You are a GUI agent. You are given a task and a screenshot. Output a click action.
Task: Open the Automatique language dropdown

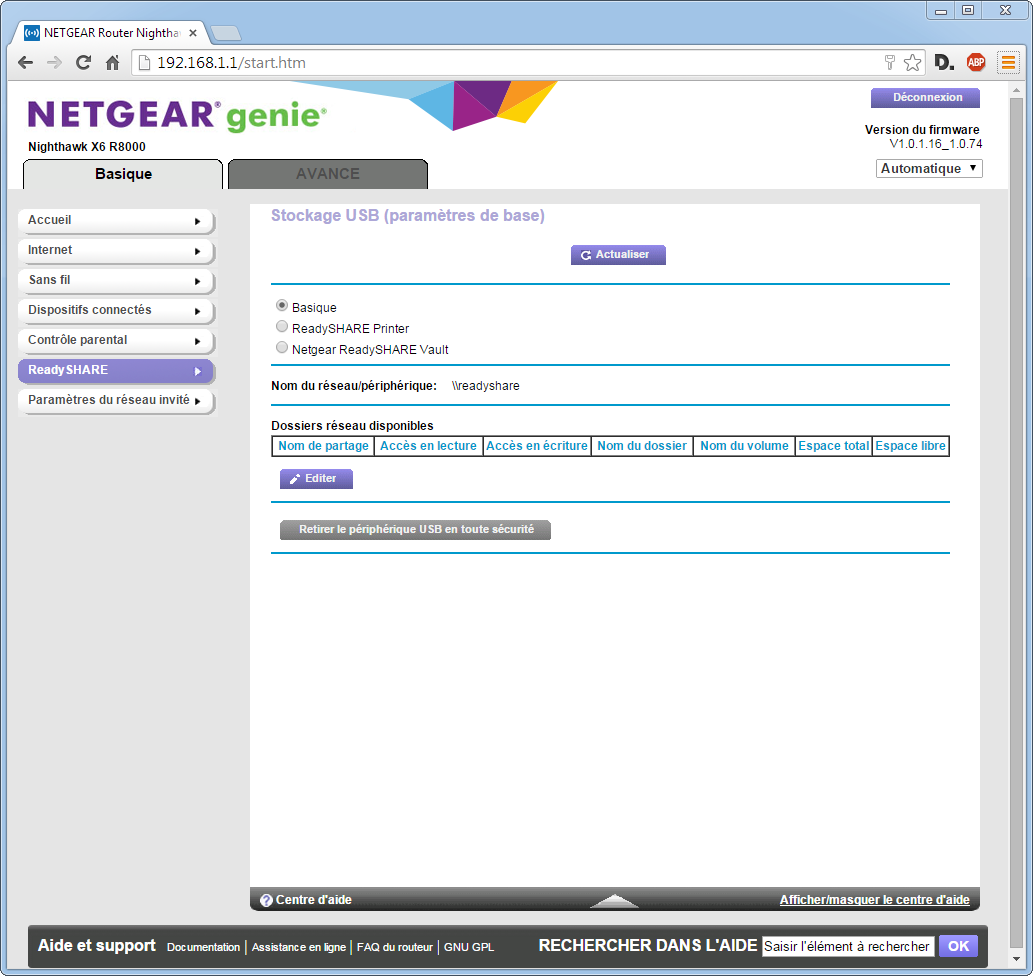(x=929, y=169)
